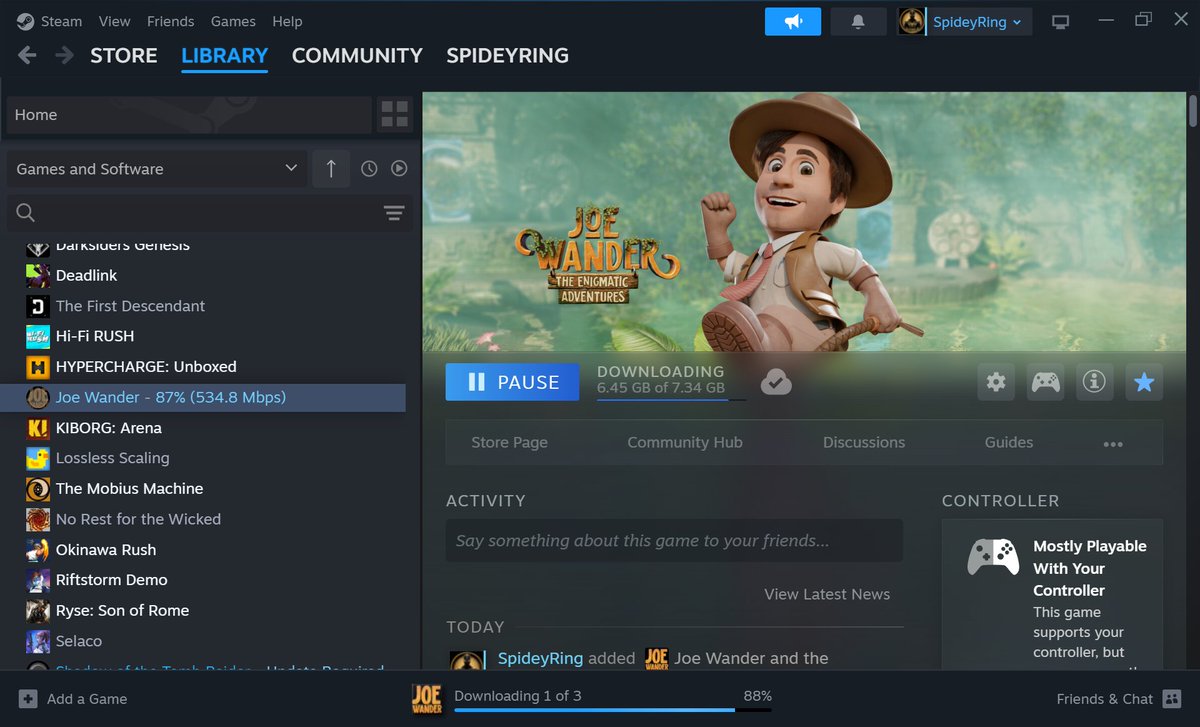Open the Help menu
Screen dimensions: 1200x727
click(x=287, y=21)
